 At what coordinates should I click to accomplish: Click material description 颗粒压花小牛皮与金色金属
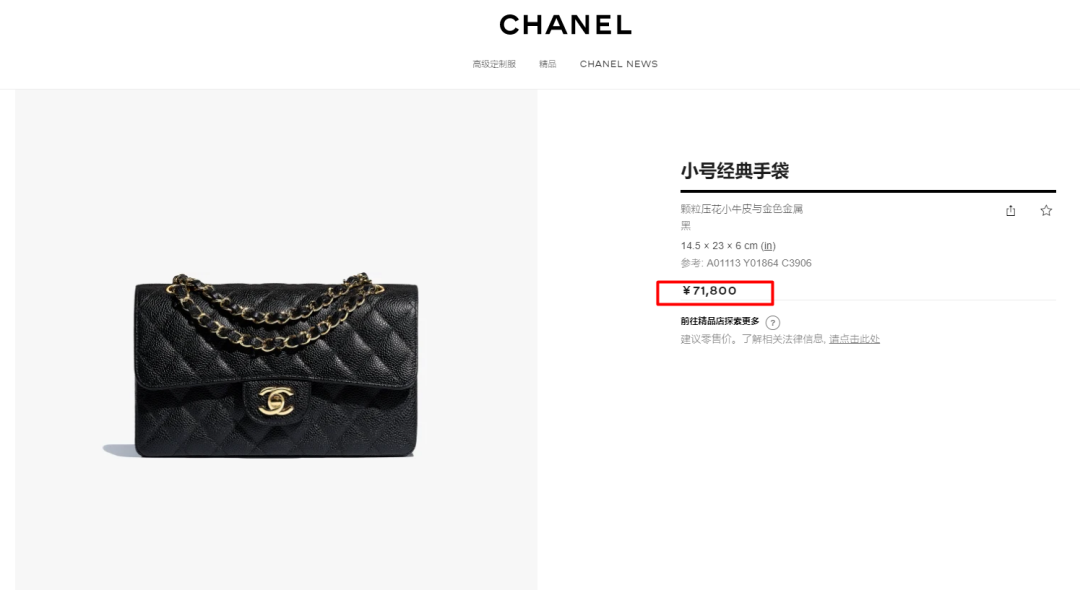click(742, 209)
